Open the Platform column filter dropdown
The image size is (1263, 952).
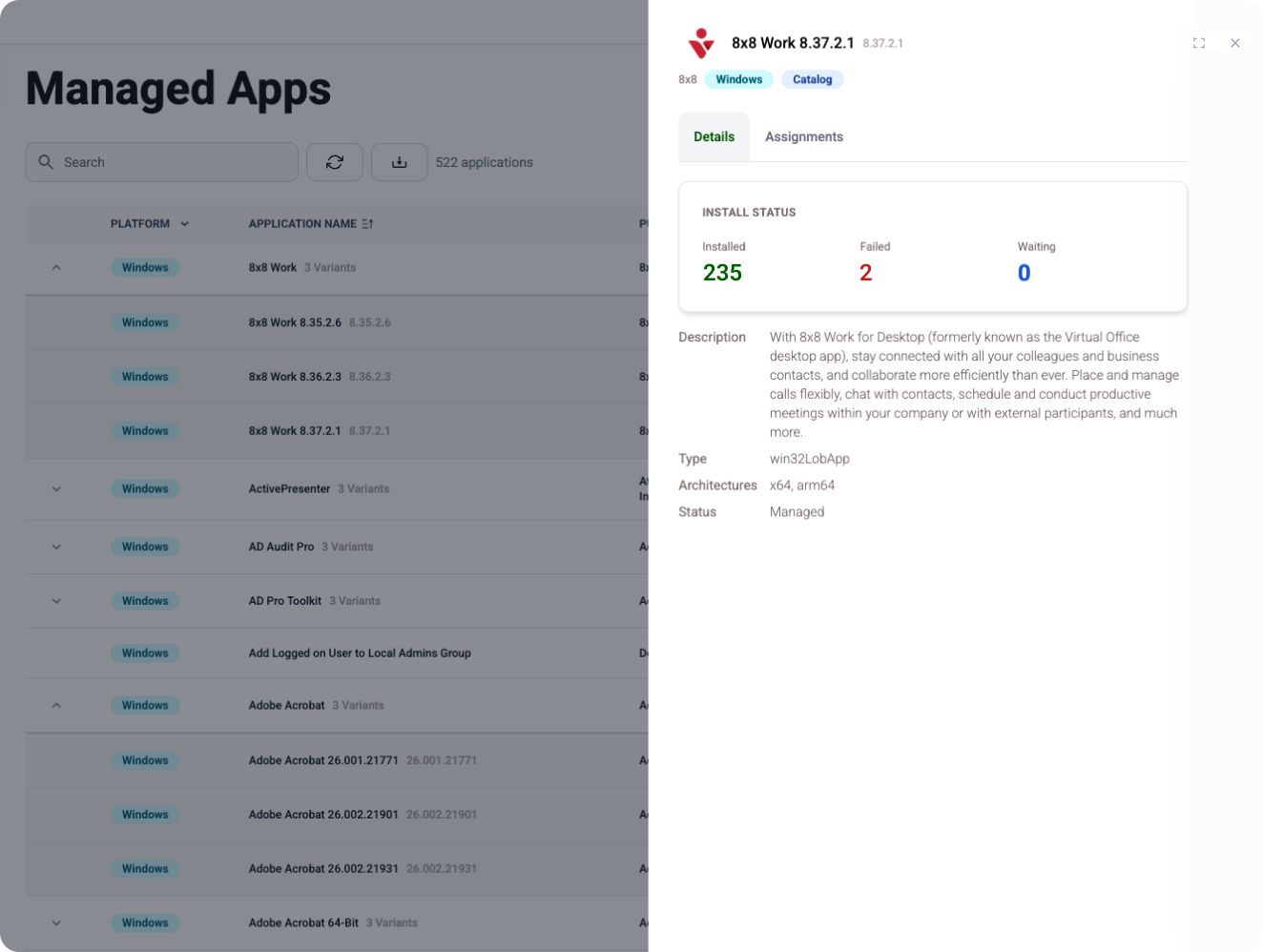coord(185,223)
